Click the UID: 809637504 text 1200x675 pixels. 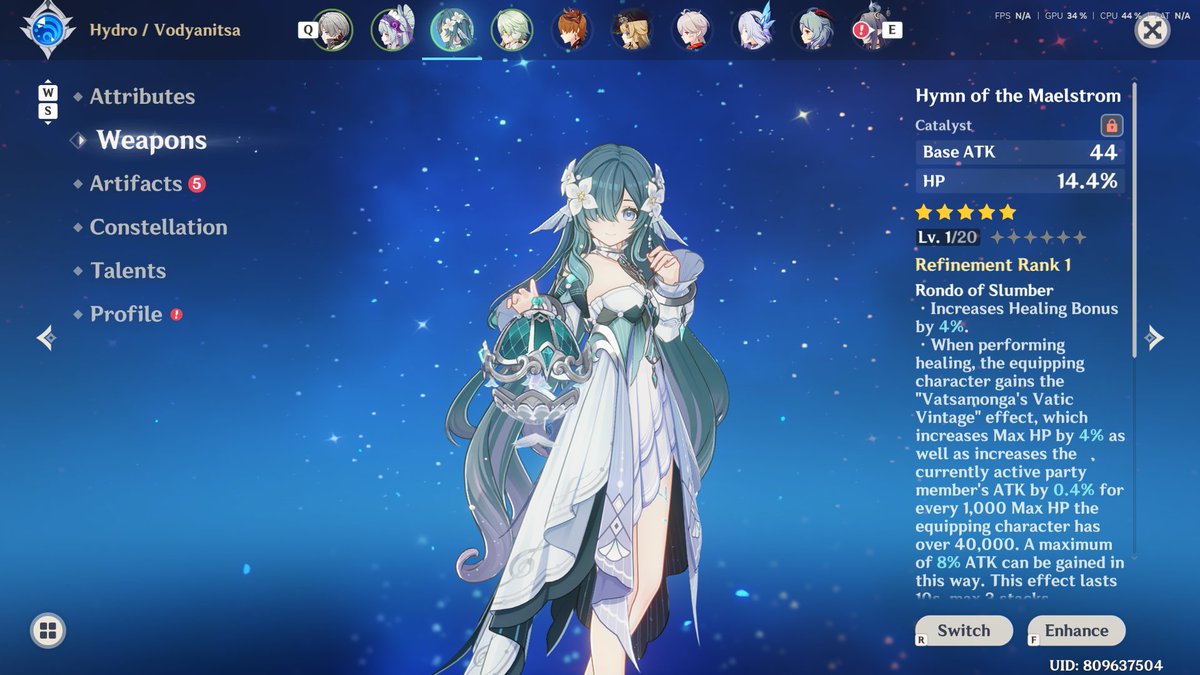1106,665
